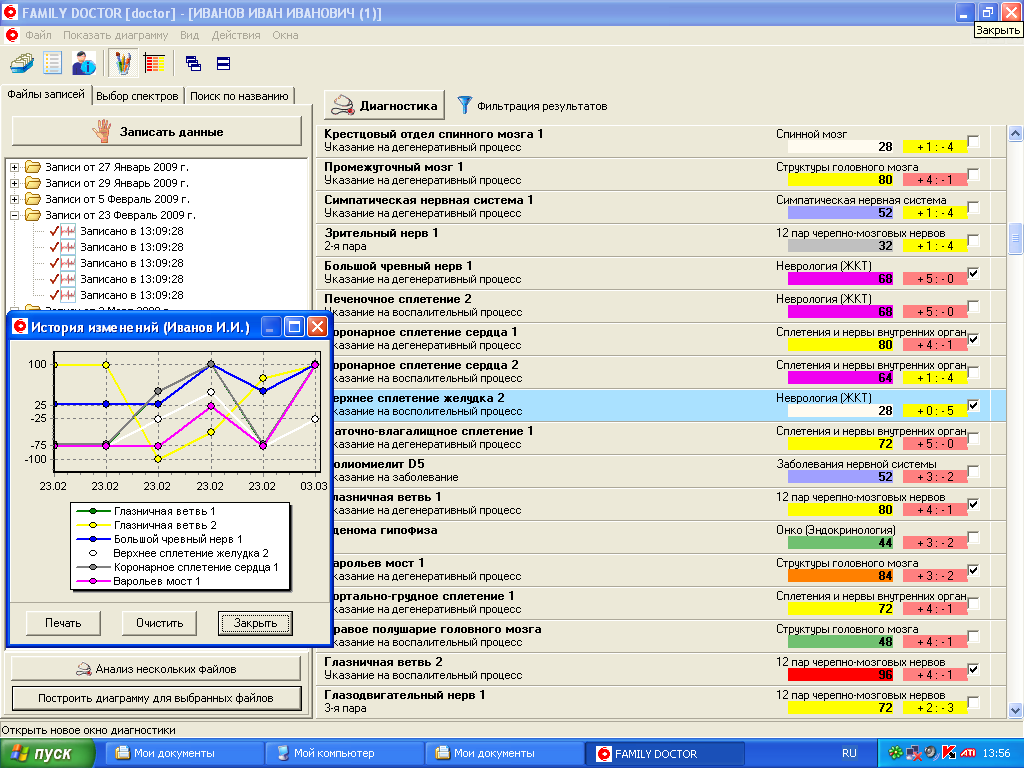Open the Окна menu
1024x768 pixels.
(285, 35)
